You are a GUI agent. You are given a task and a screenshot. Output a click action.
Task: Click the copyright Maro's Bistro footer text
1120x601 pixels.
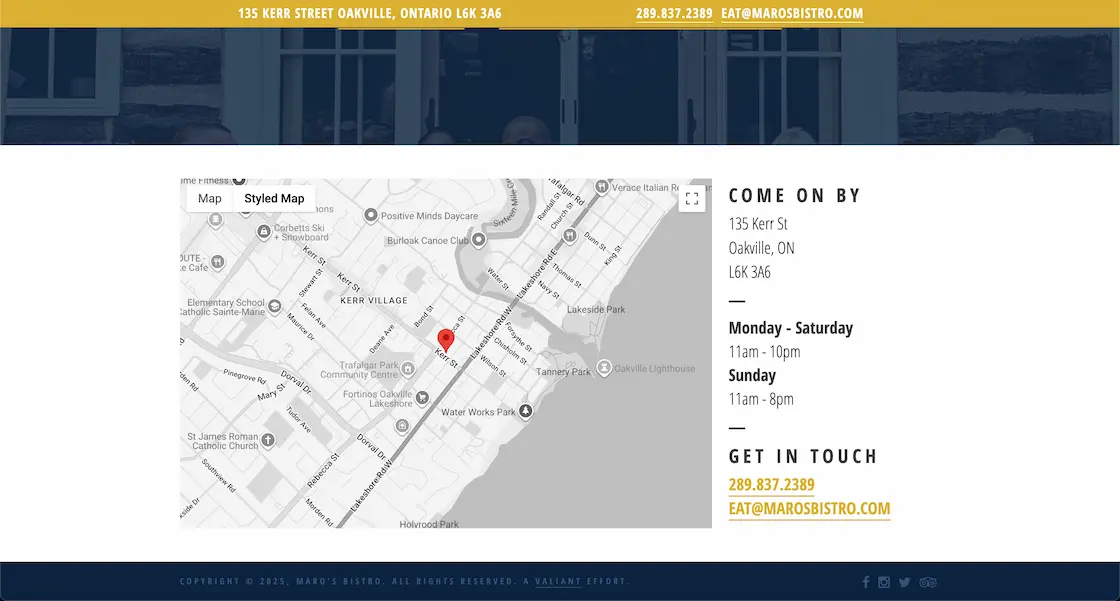coord(404,582)
